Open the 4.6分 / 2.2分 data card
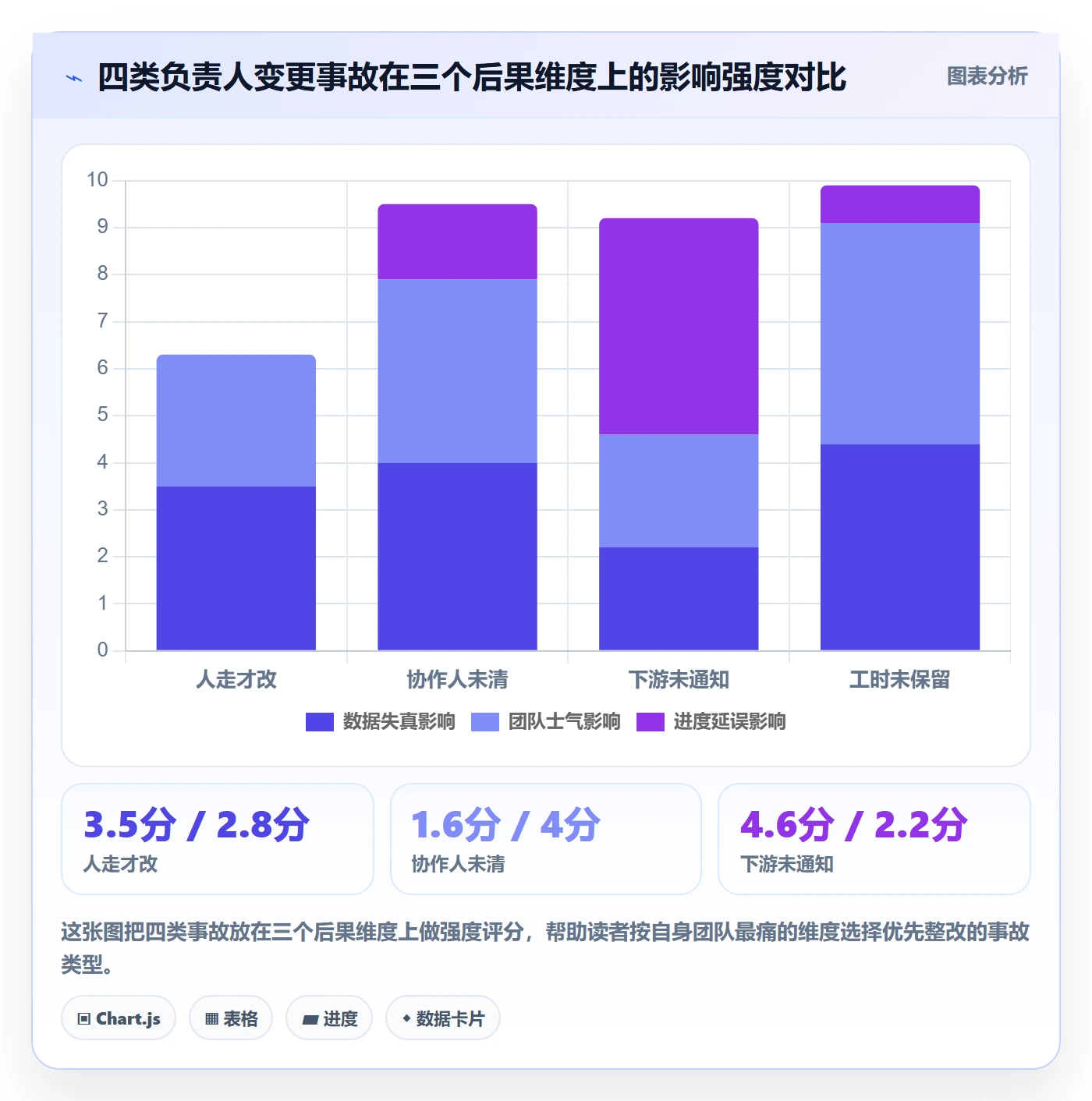Image resolution: width=1092 pixels, height=1101 pixels. click(874, 839)
